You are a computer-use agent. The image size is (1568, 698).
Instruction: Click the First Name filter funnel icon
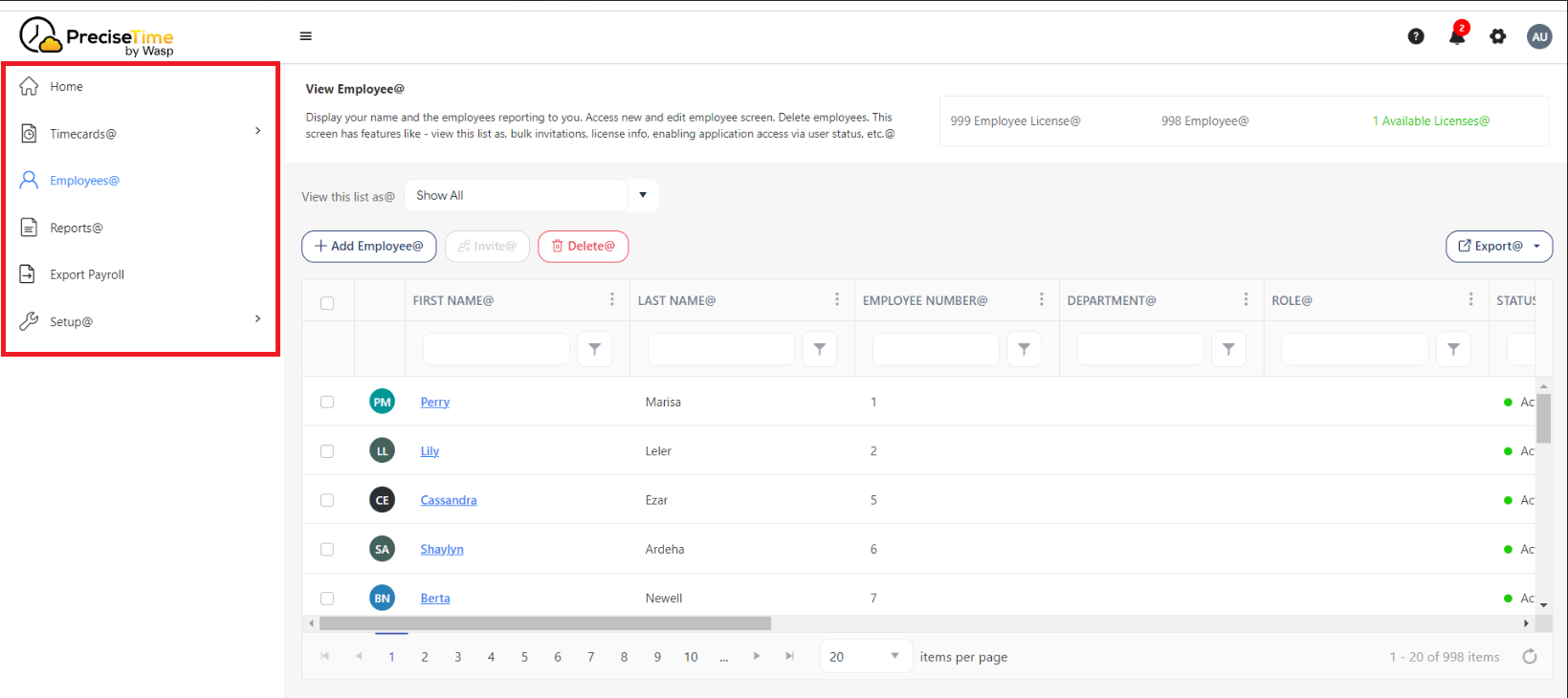(594, 350)
